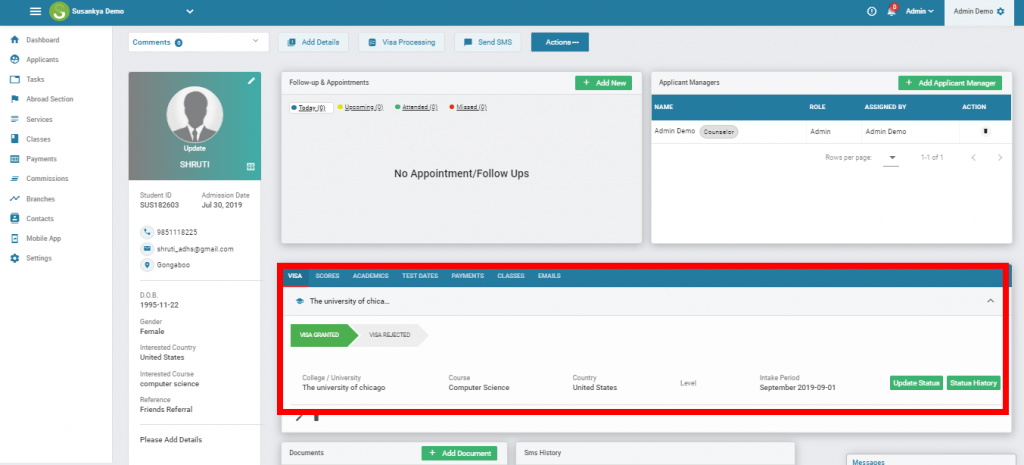Click the grid icon on Shruti's card

pyautogui.click(x=251, y=166)
